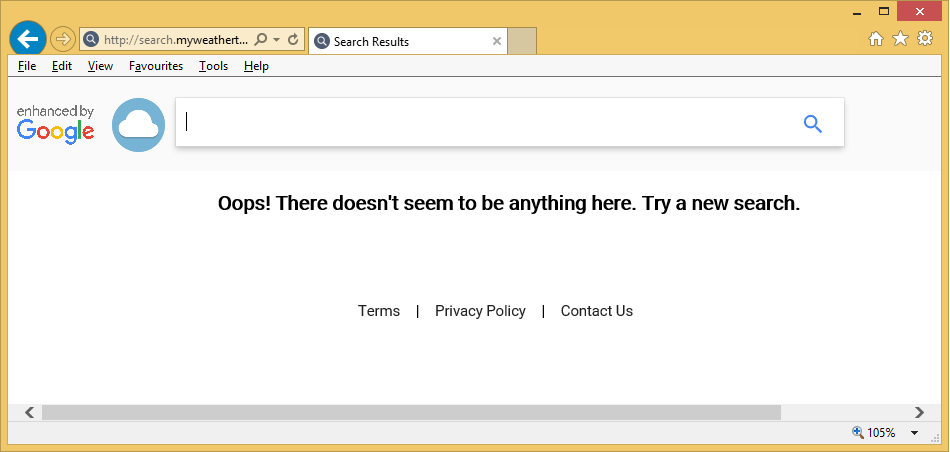Click the Back navigation arrow button
950x452 pixels.
[x=27, y=39]
